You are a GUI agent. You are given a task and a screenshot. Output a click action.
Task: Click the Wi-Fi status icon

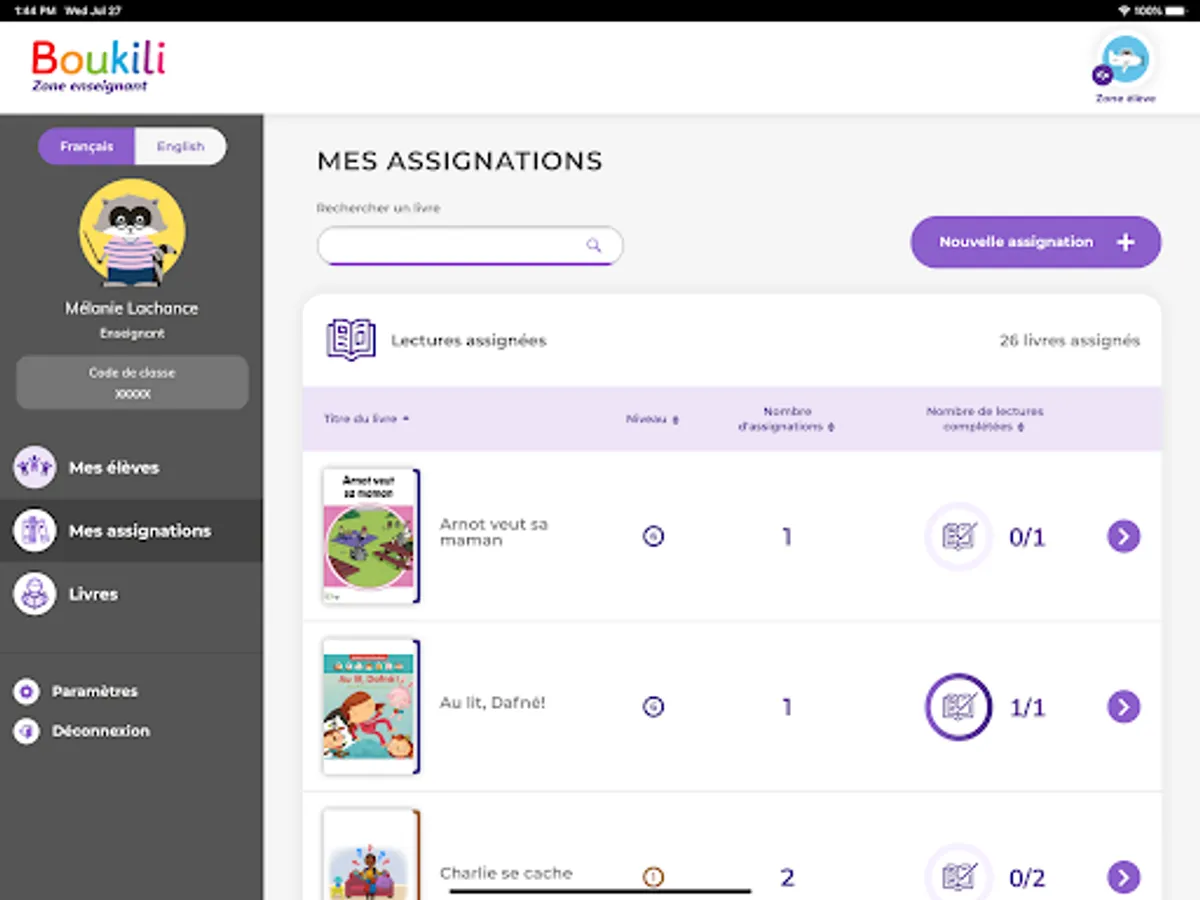1124,10
